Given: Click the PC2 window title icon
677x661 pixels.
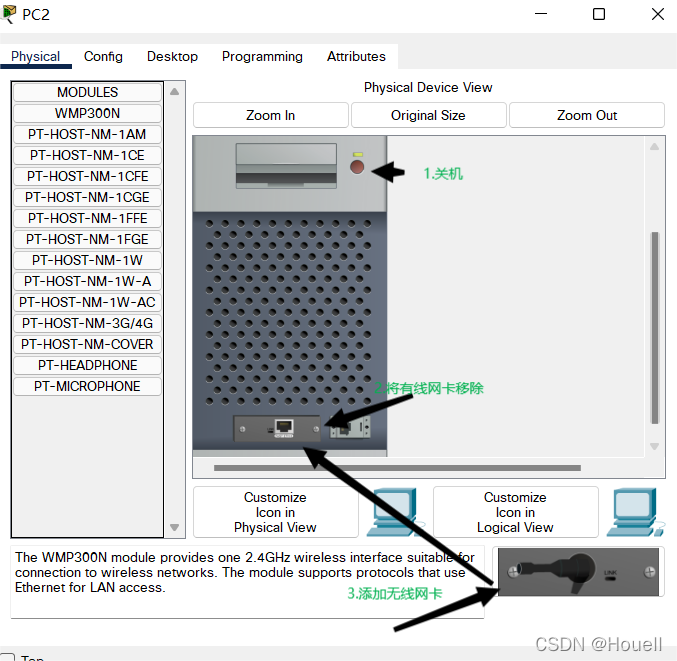Looking at the screenshot, I should pos(9,14).
